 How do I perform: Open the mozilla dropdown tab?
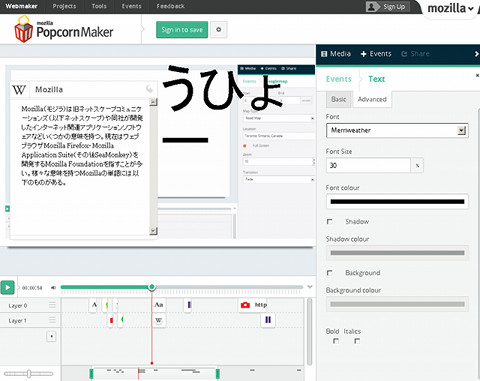(450, 8)
